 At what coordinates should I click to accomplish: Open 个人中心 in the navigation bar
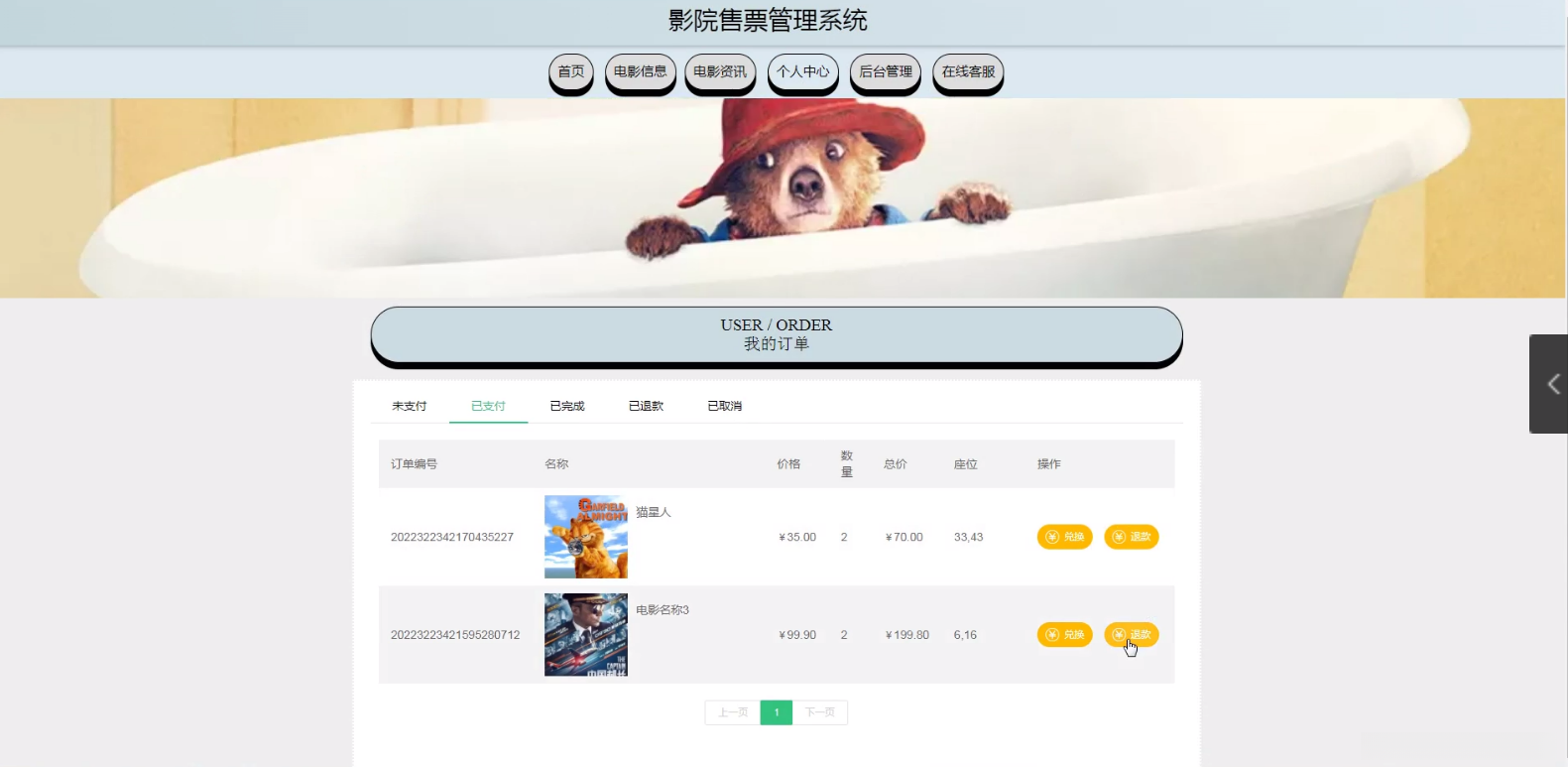[x=803, y=72]
